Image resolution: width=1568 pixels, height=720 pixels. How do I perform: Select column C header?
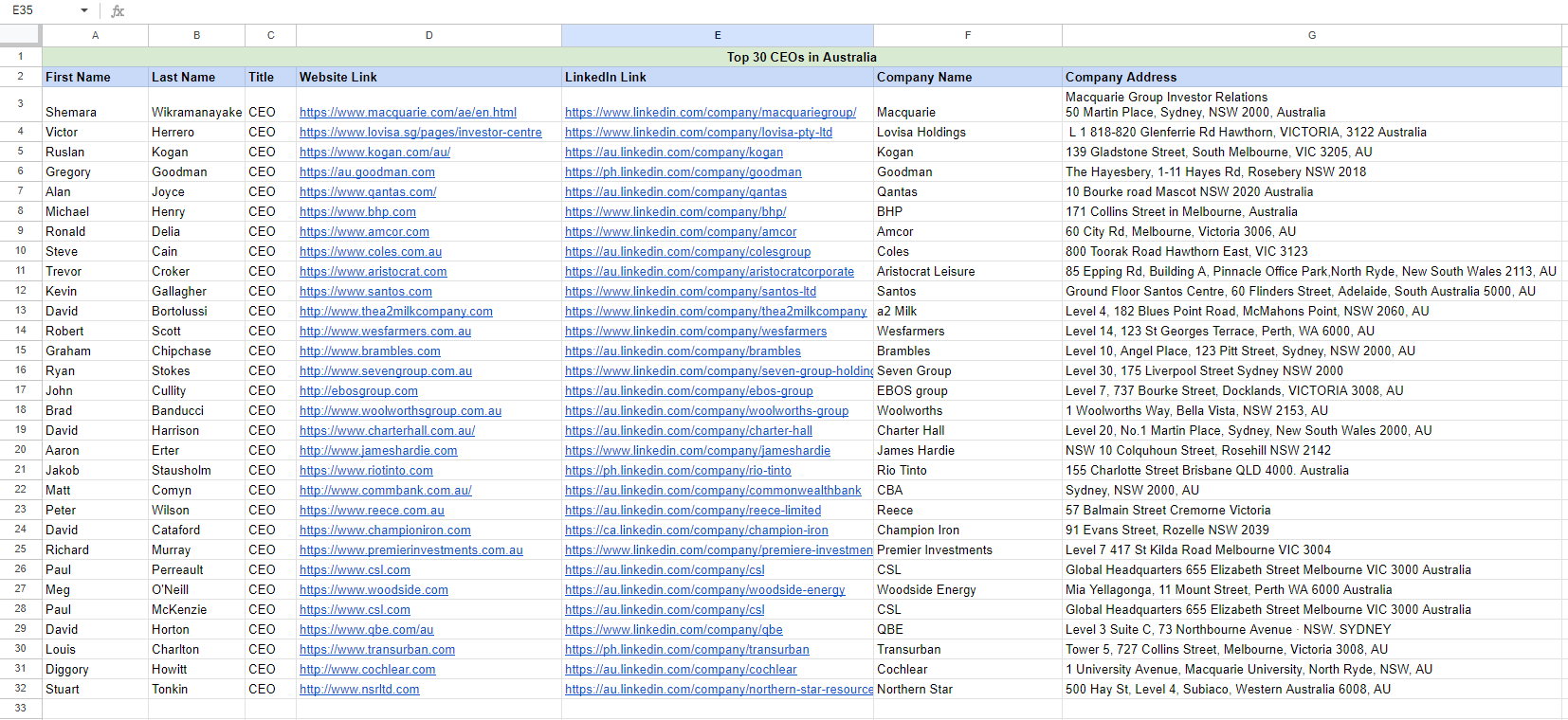270,35
